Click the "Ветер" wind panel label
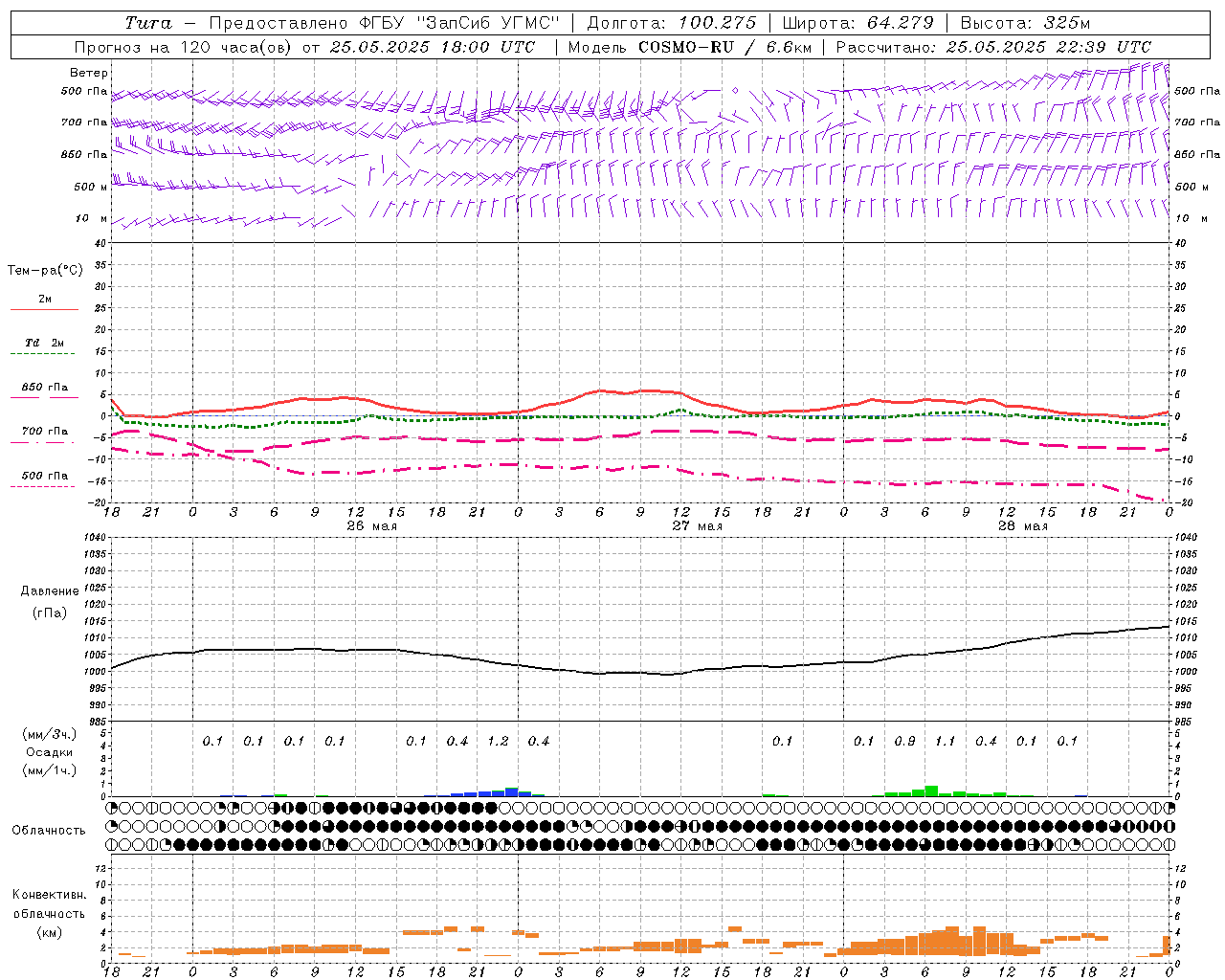Image resolution: width=1225 pixels, height=980 pixels. click(x=89, y=73)
